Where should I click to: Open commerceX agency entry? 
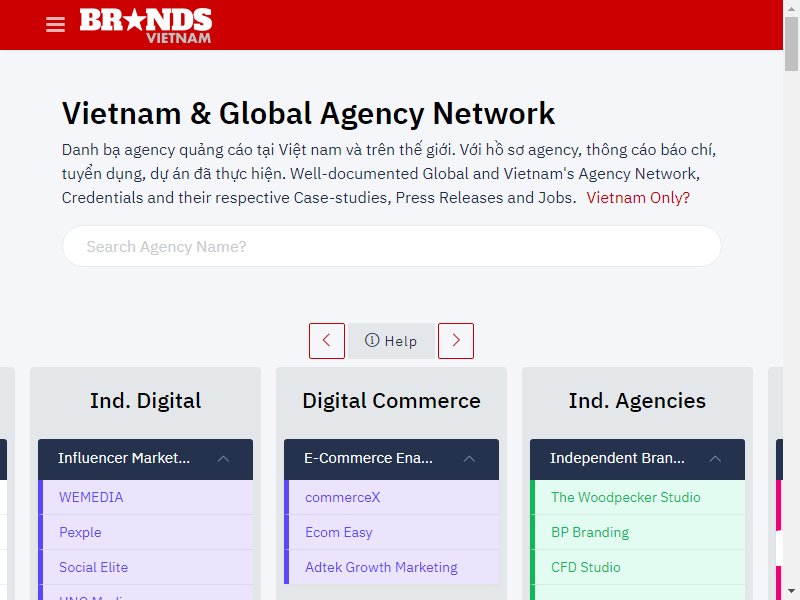391,497
